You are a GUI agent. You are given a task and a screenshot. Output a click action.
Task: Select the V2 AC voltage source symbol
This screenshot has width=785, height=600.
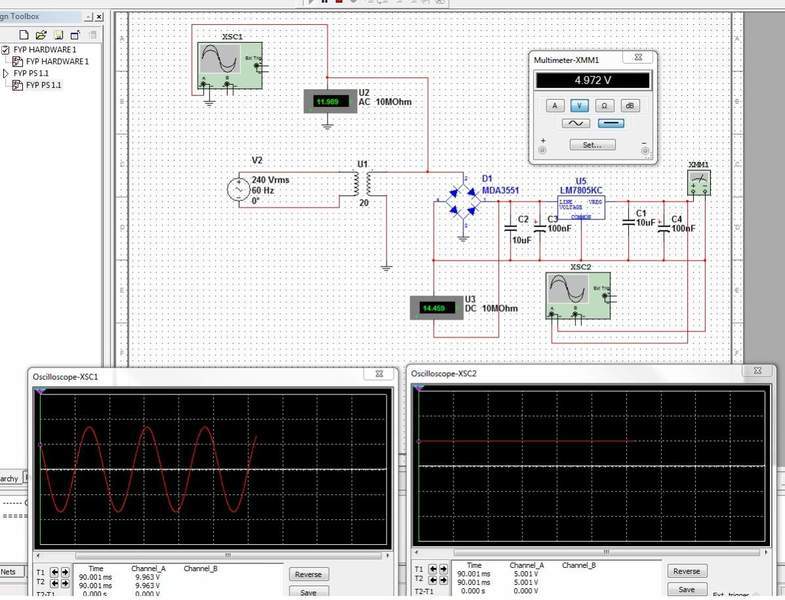tap(240, 189)
